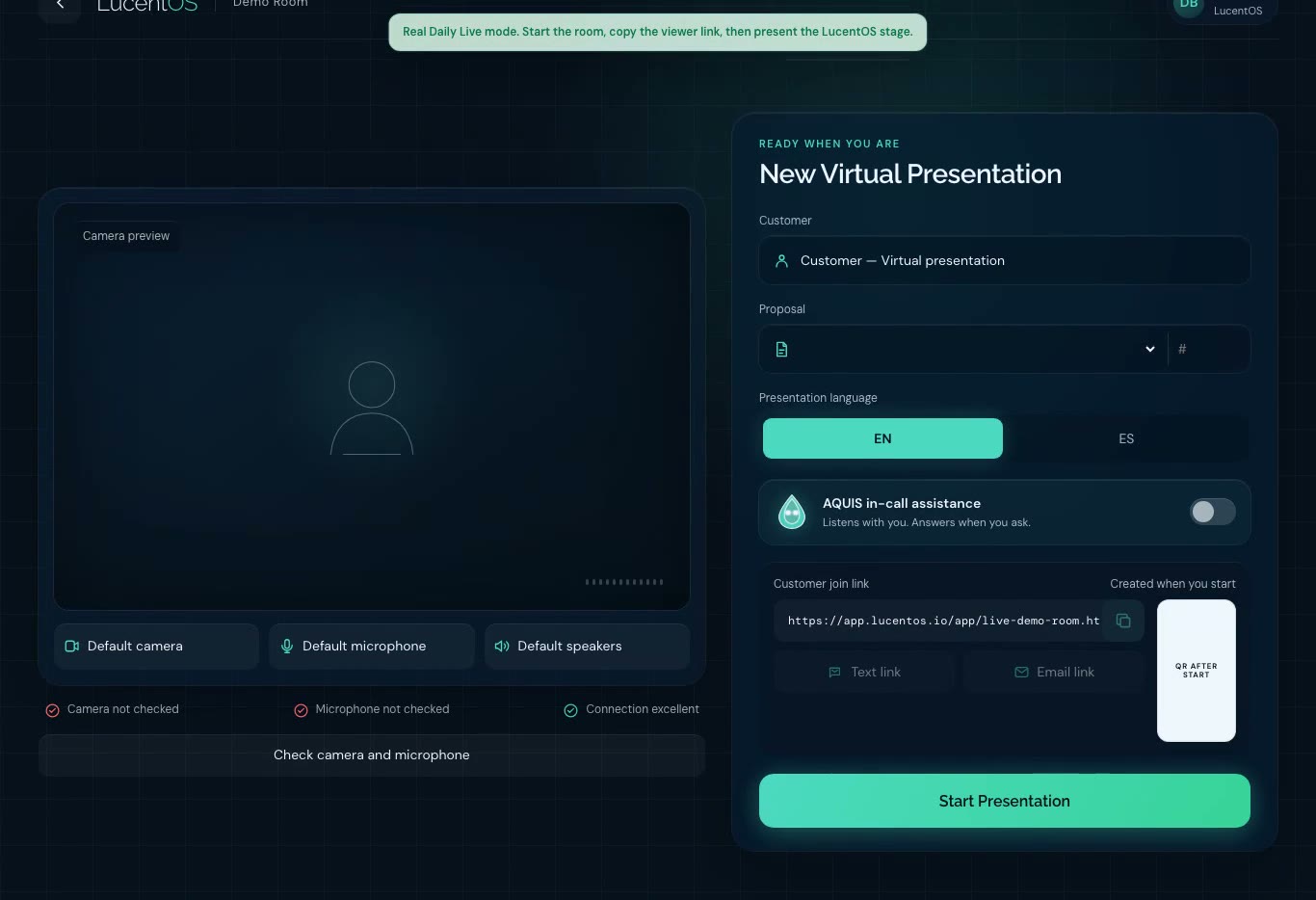The height and width of the screenshot is (900, 1316).
Task: Click the QR AFTER START placeholder
Action: [1197, 671]
